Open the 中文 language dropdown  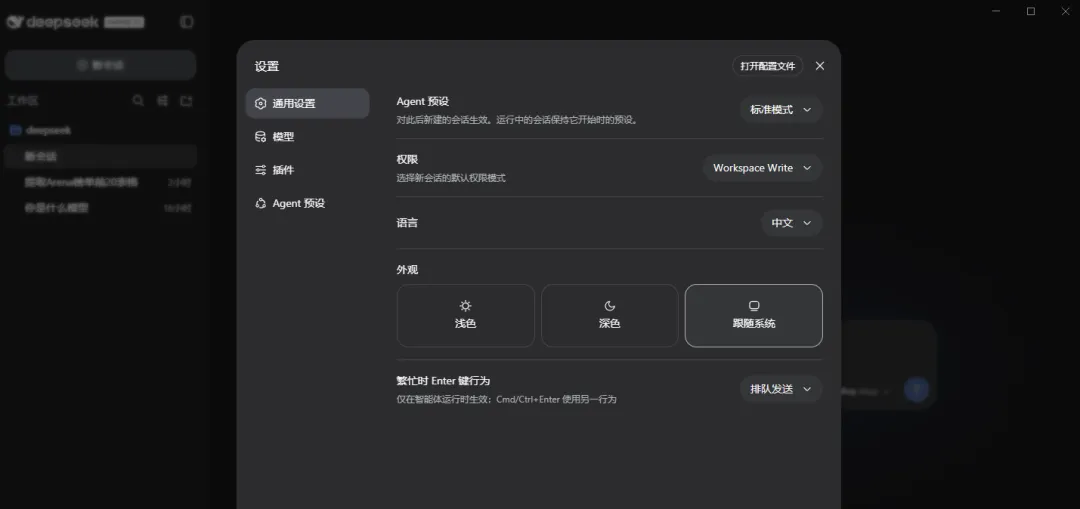791,223
